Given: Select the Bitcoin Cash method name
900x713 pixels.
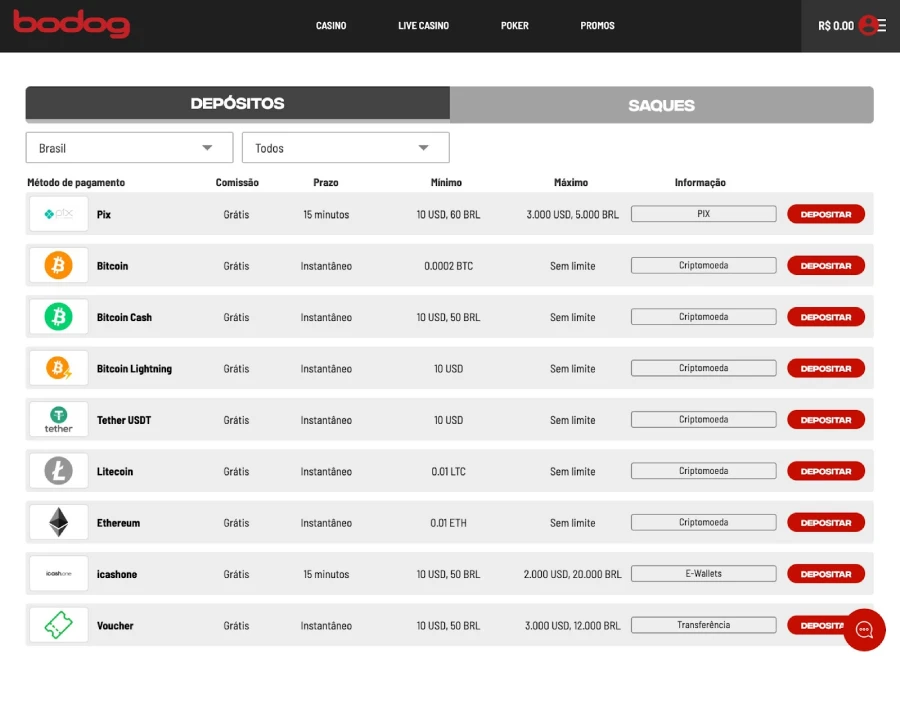Looking at the screenshot, I should tap(125, 317).
